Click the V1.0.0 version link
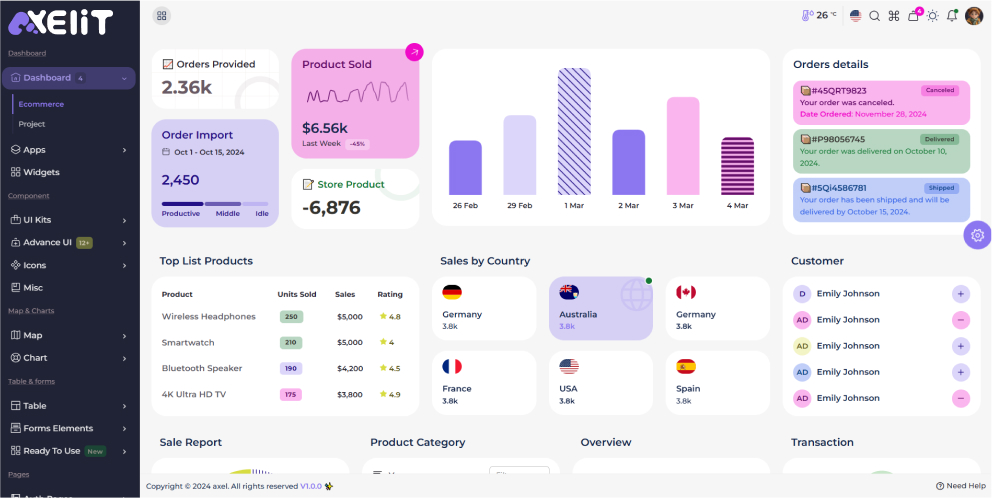The image size is (992, 498). click(311, 486)
